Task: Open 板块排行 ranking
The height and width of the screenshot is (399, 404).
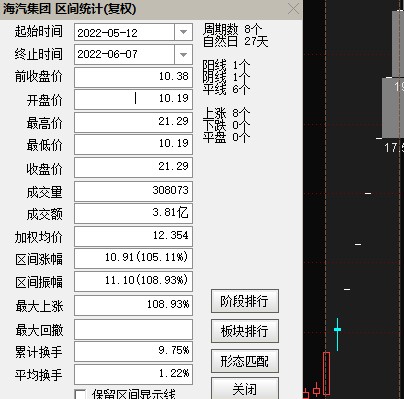Action: pyautogui.click(x=245, y=331)
